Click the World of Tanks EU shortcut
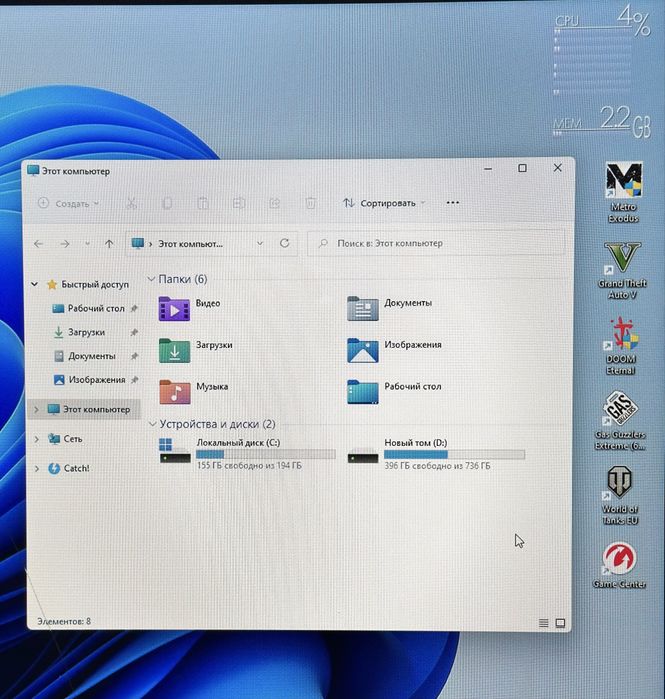The height and width of the screenshot is (699, 665). (620, 496)
